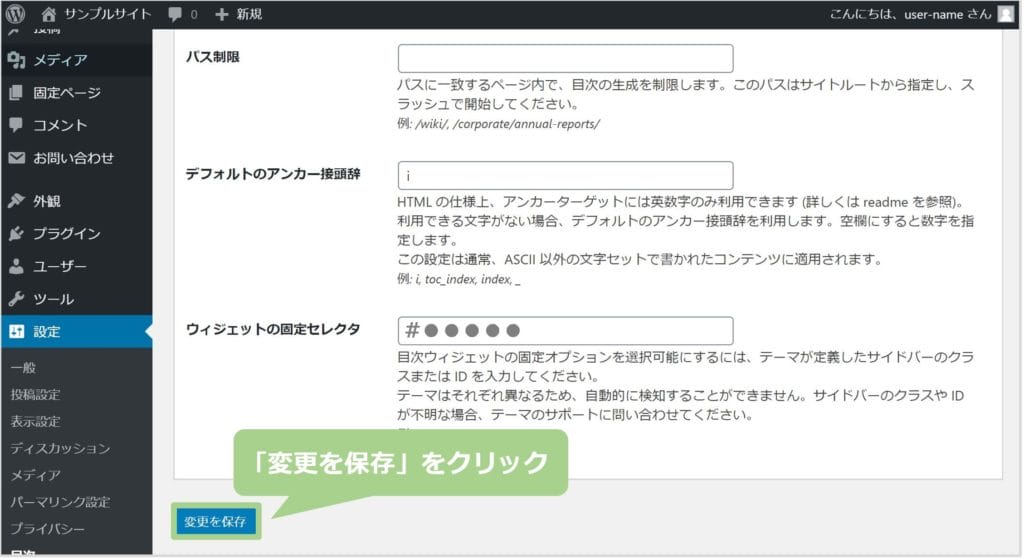Open the user avatar icon
The width and height of the screenshot is (1024, 559).
(1005, 14)
